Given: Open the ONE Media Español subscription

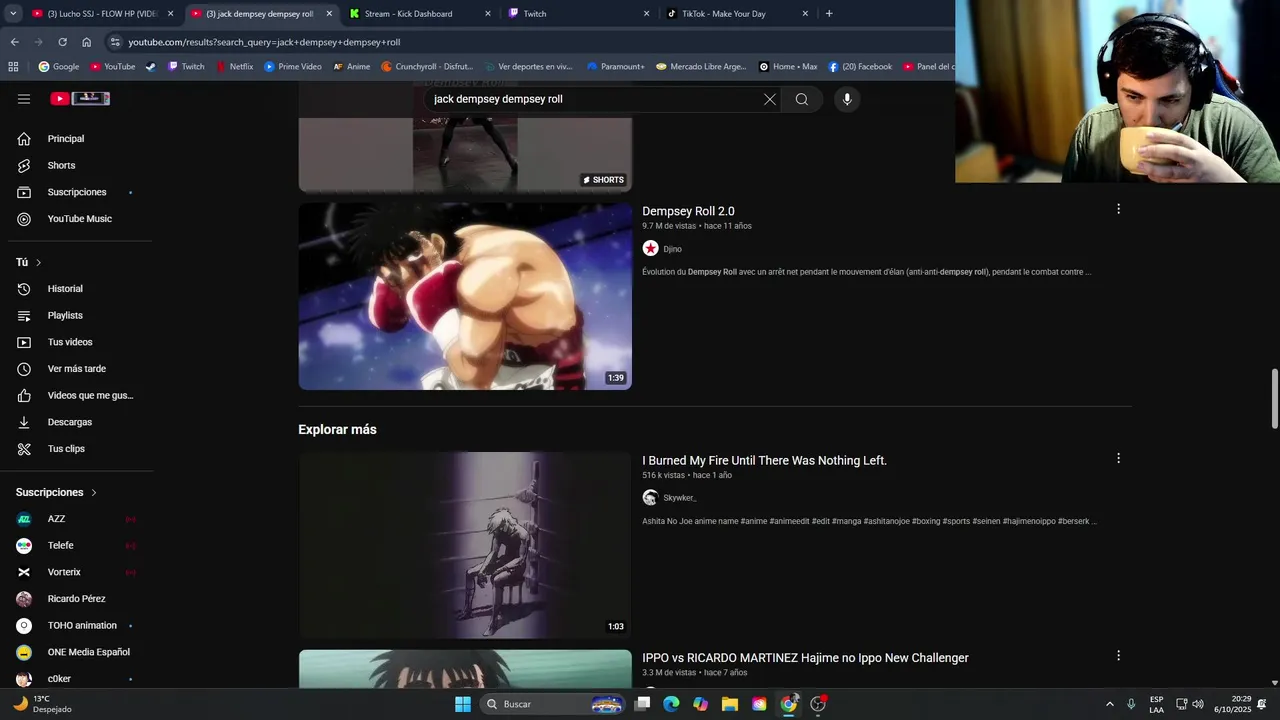Looking at the screenshot, I should [79, 652].
